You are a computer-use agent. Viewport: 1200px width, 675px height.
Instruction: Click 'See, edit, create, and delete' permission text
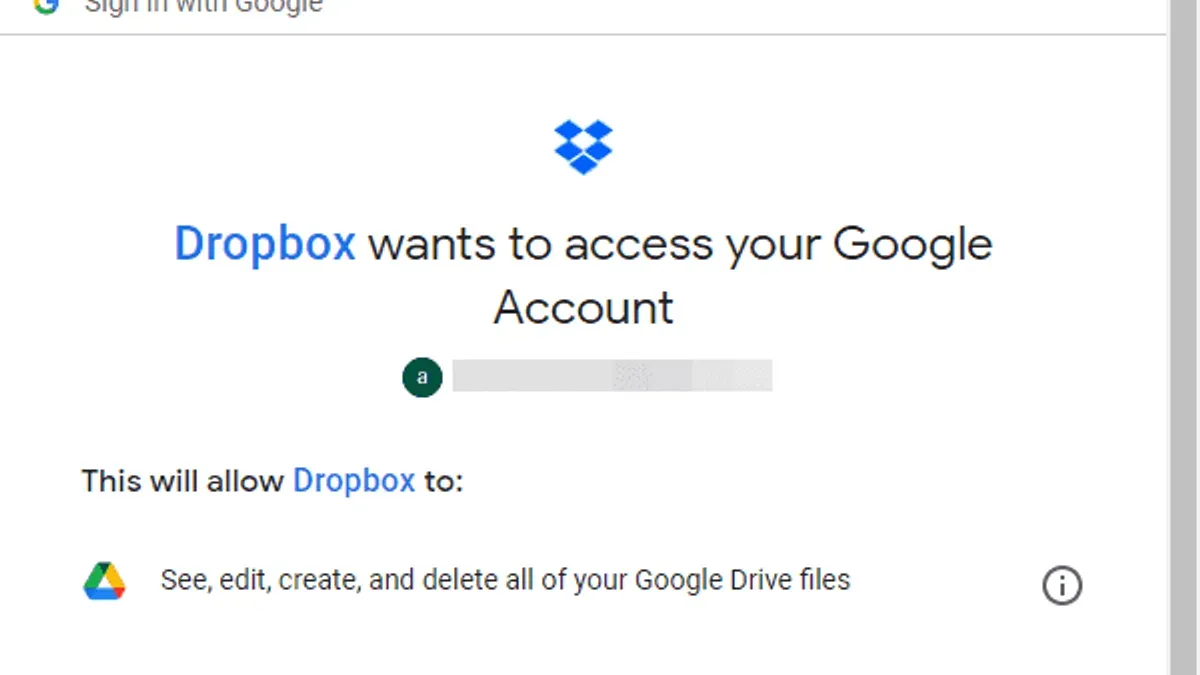click(x=505, y=579)
